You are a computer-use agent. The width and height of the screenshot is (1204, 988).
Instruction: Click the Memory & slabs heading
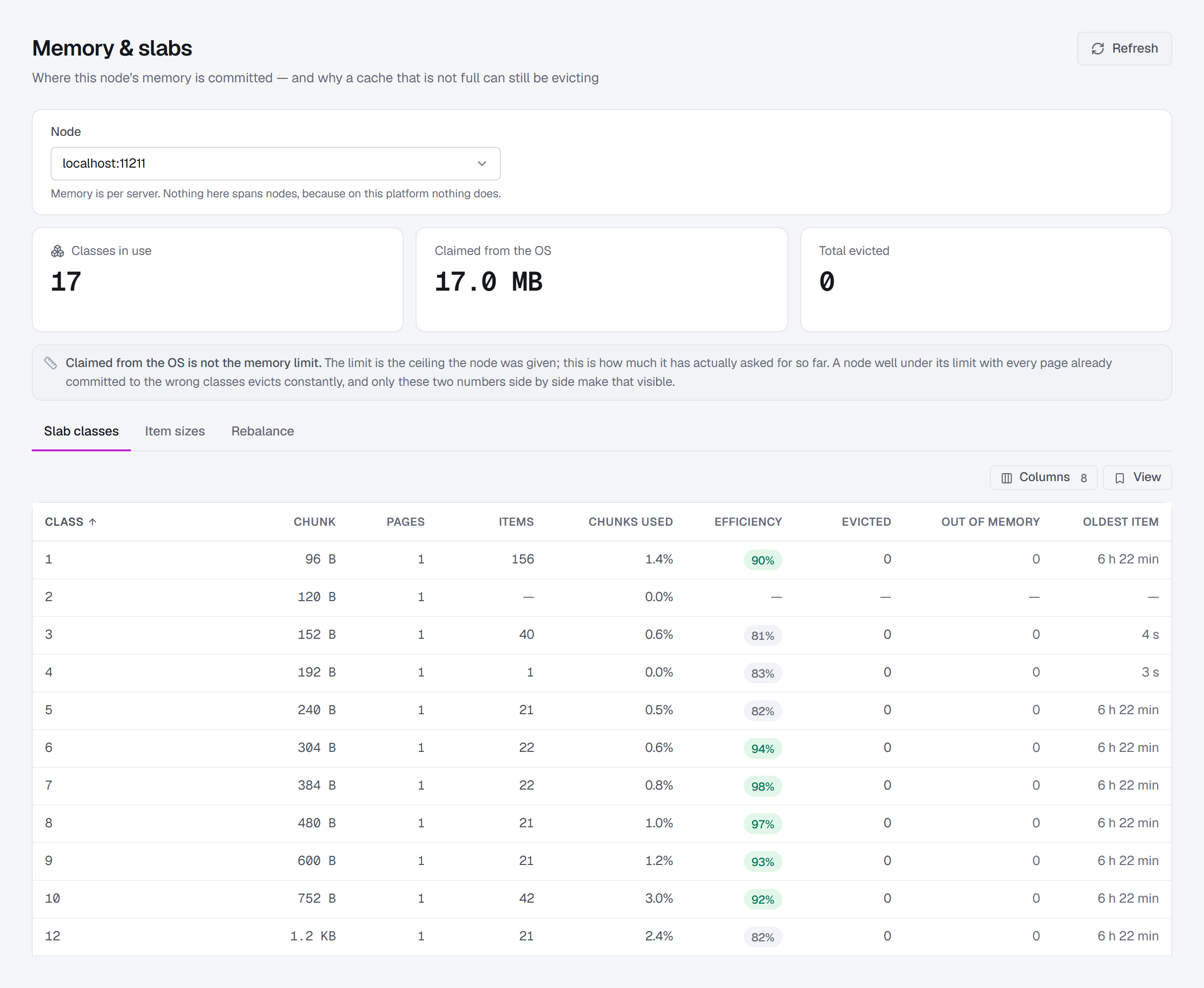112,49
